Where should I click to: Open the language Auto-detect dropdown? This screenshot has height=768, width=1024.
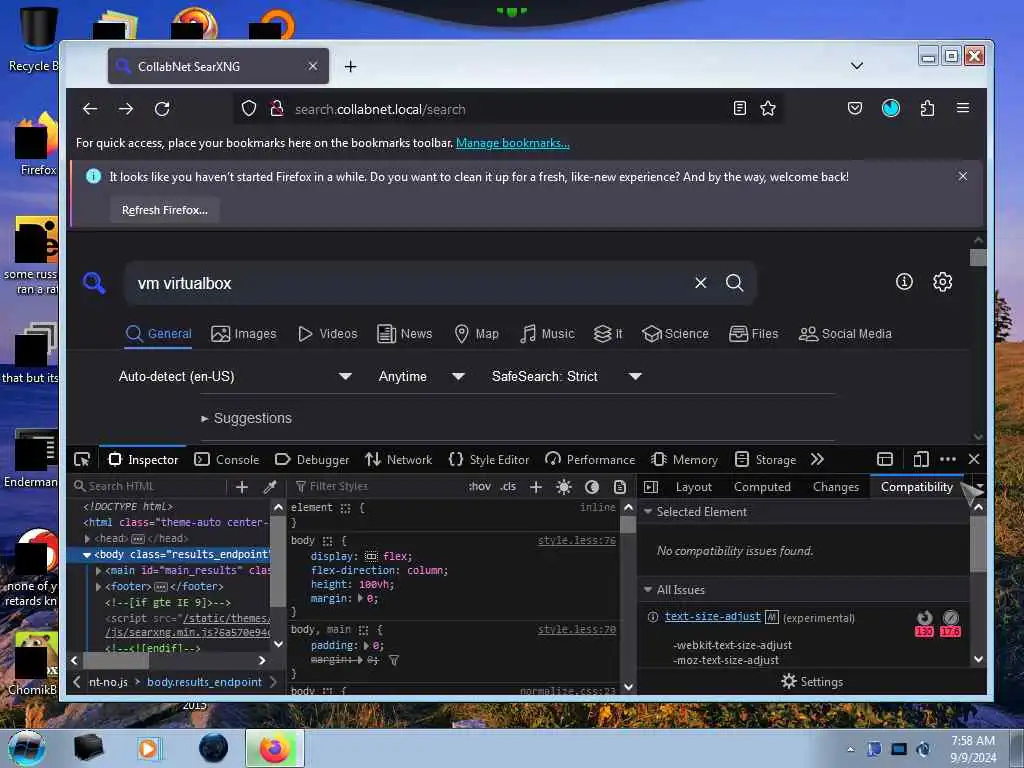[x=235, y=376]
